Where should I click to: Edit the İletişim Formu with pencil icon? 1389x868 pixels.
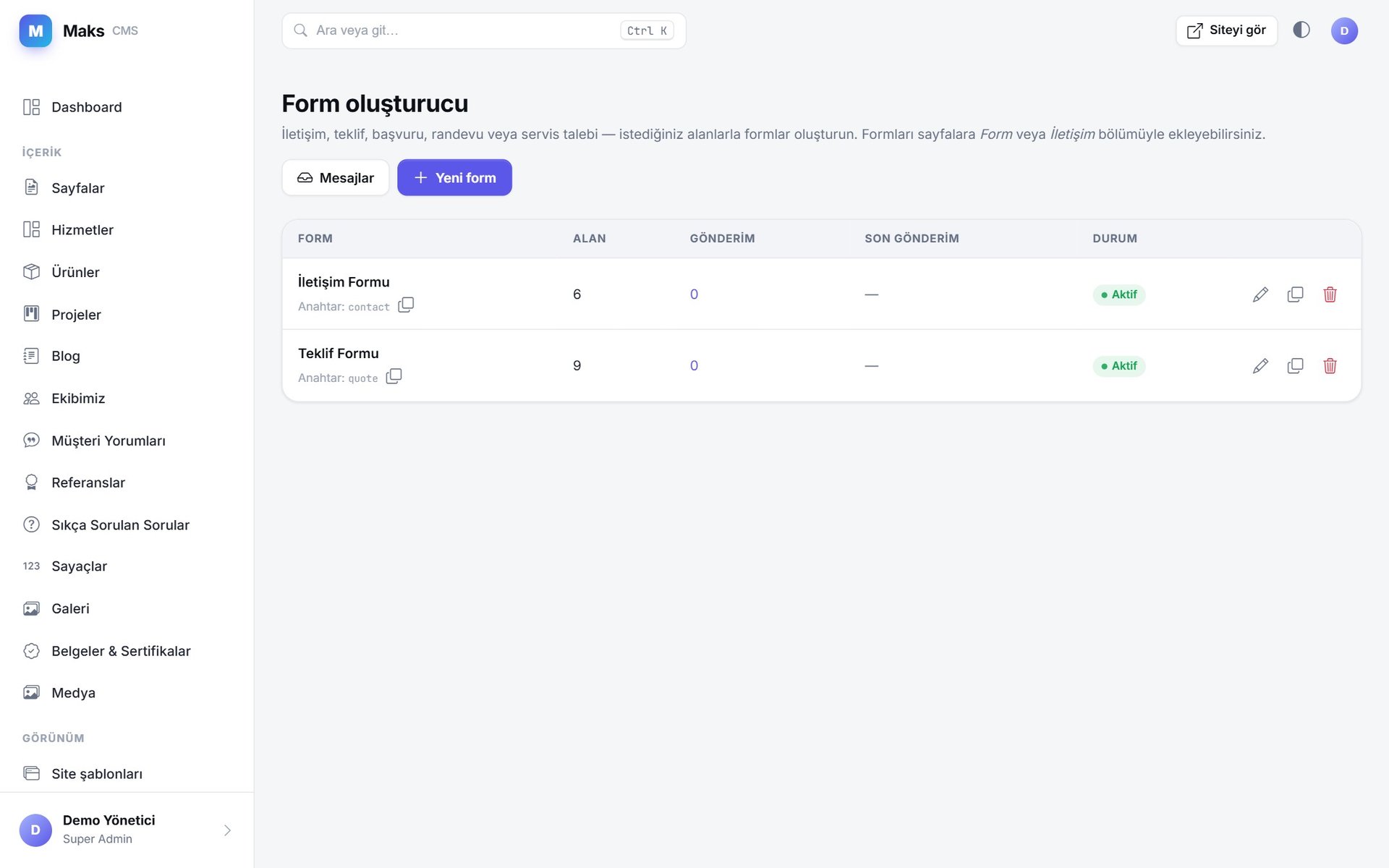tap(1260, 294)
